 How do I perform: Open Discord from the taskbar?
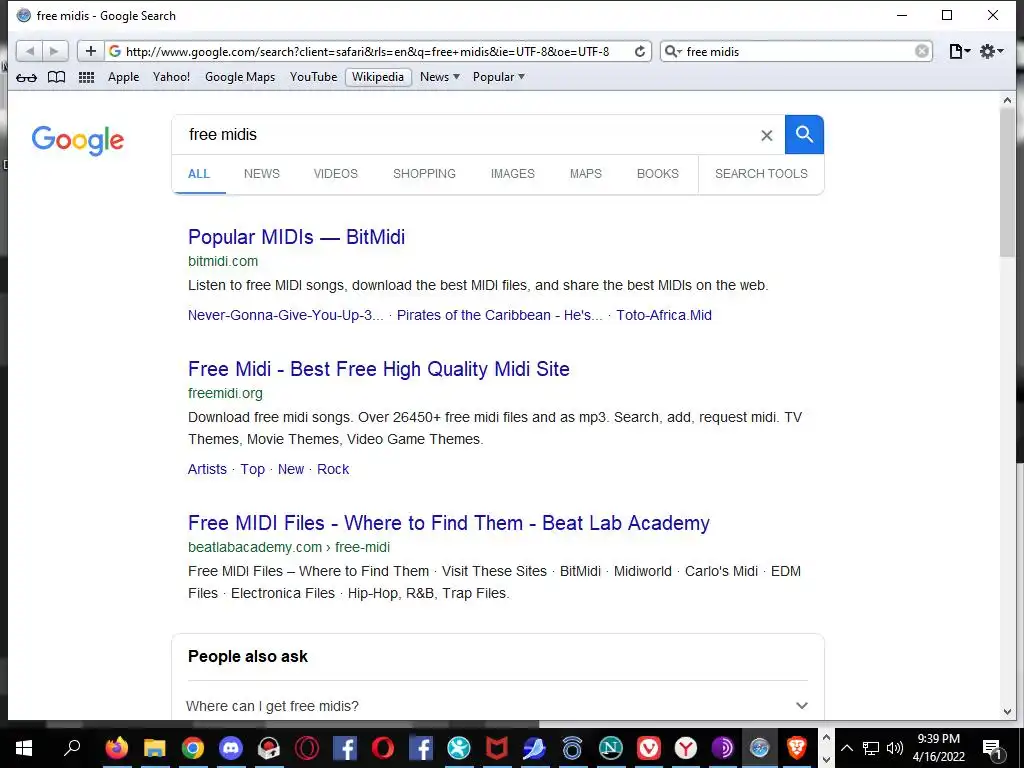[x=231, y=748]
